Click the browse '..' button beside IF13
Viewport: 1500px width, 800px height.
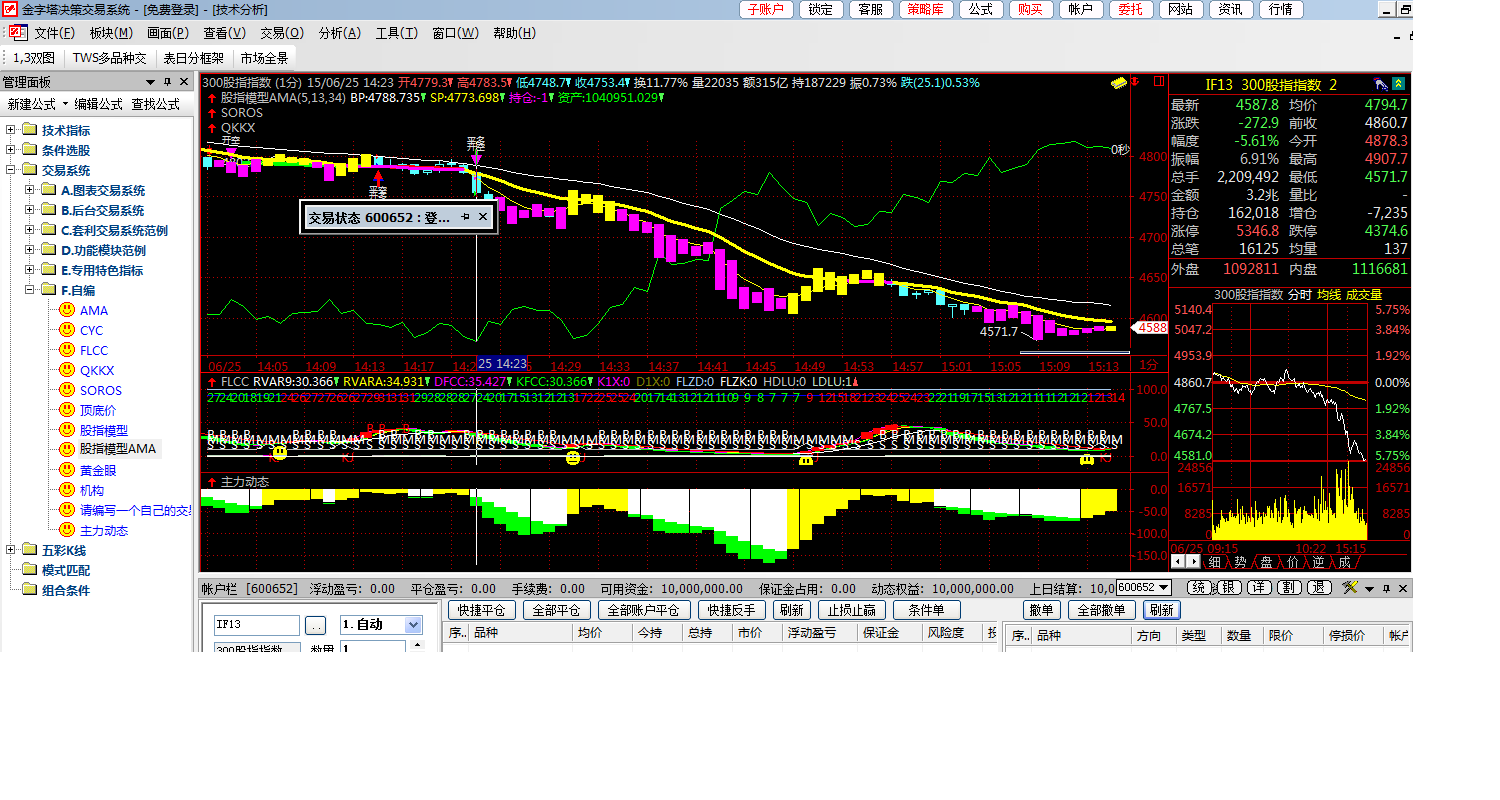coord(316,625)
